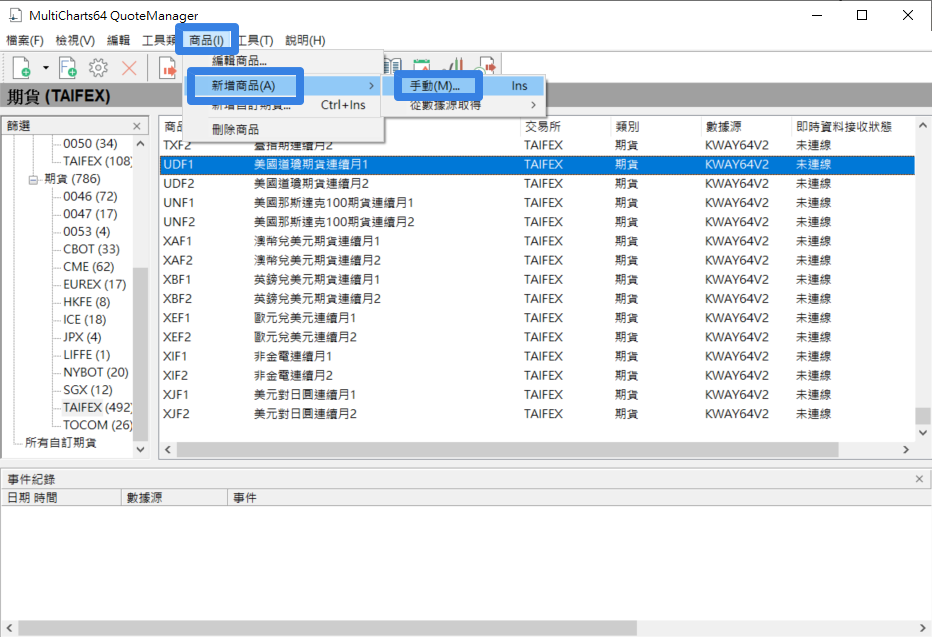Collapse the 期貨 (786) tree node
The height and width of the screenshot is (637, 932).
pos(33,179)
